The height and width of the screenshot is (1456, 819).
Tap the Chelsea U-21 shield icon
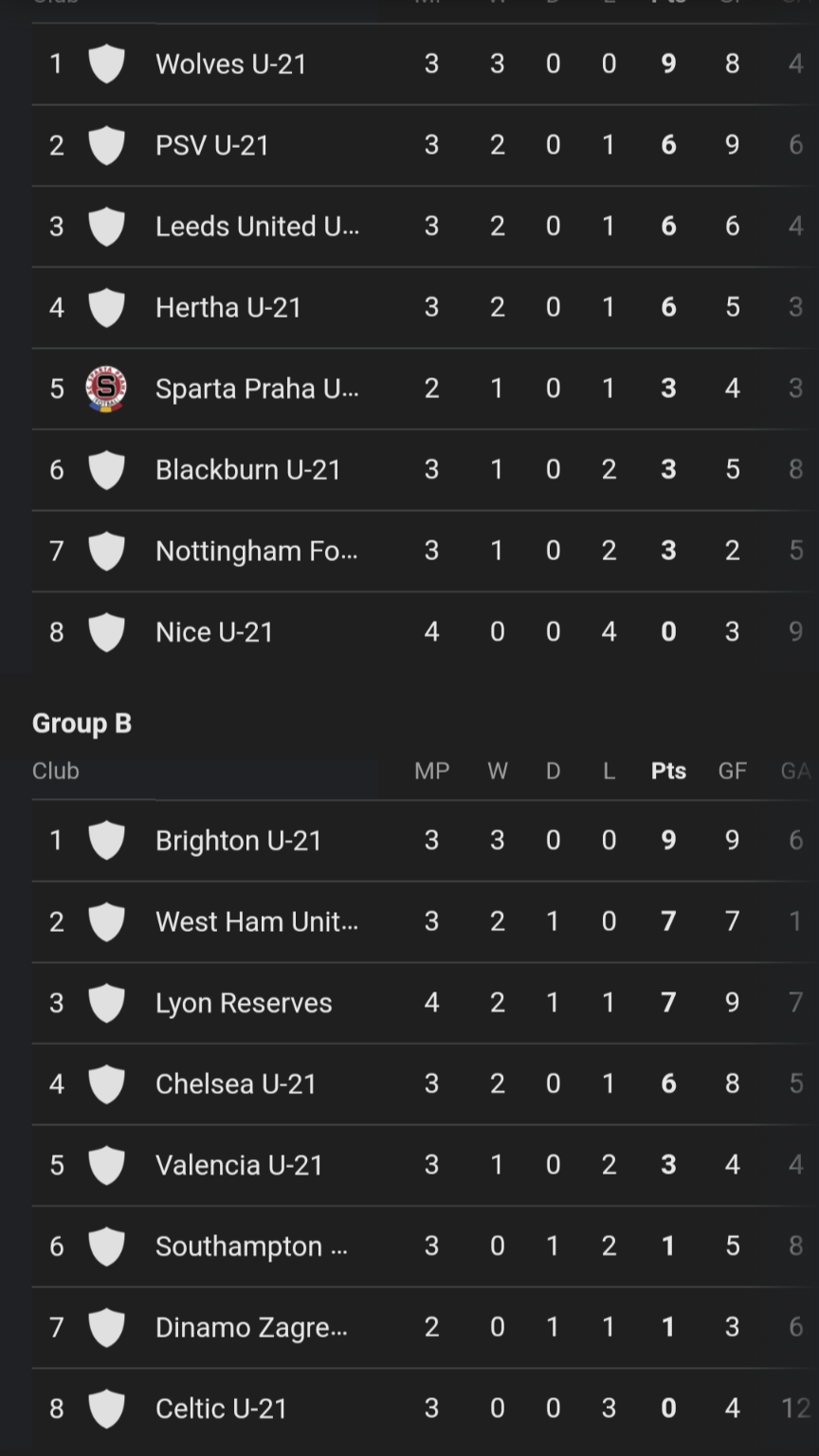coord(106,1084)
